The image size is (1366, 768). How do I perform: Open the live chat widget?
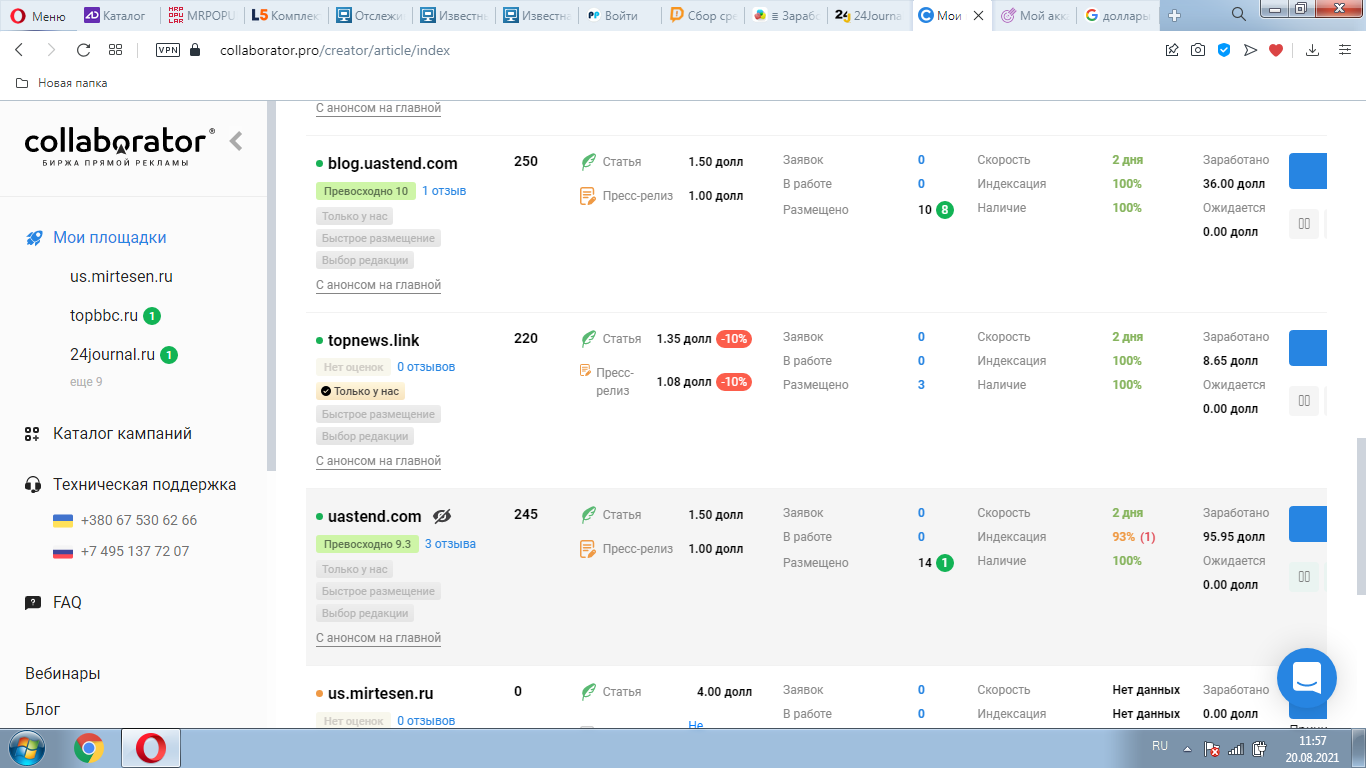[1307, 678]
